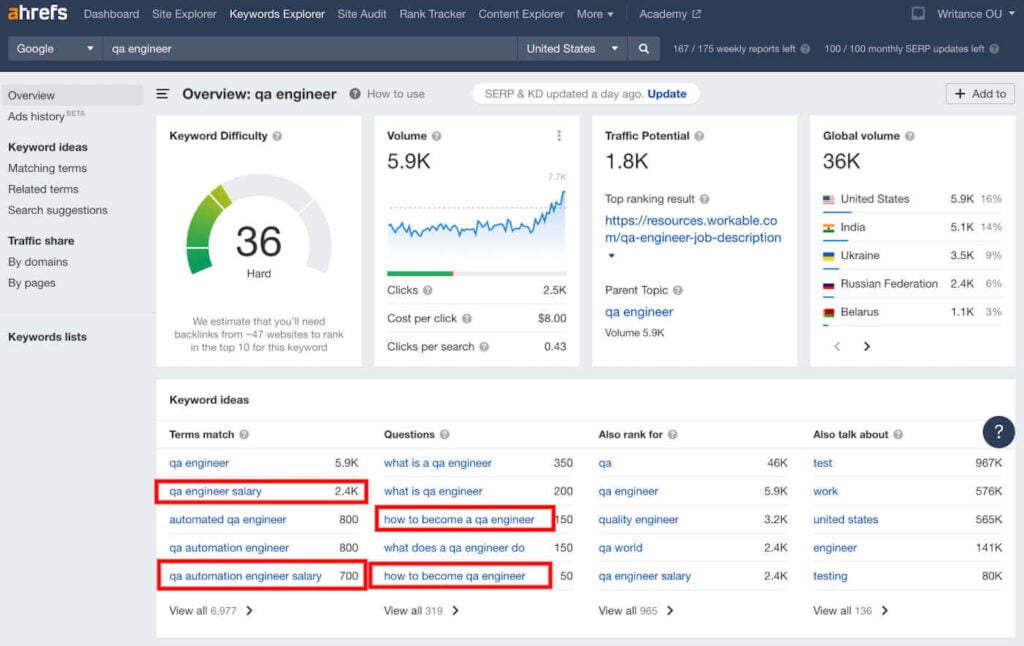The image size is (1024, 646).
Task: Click the Update link for SERP data
Action: coord(666,94)
